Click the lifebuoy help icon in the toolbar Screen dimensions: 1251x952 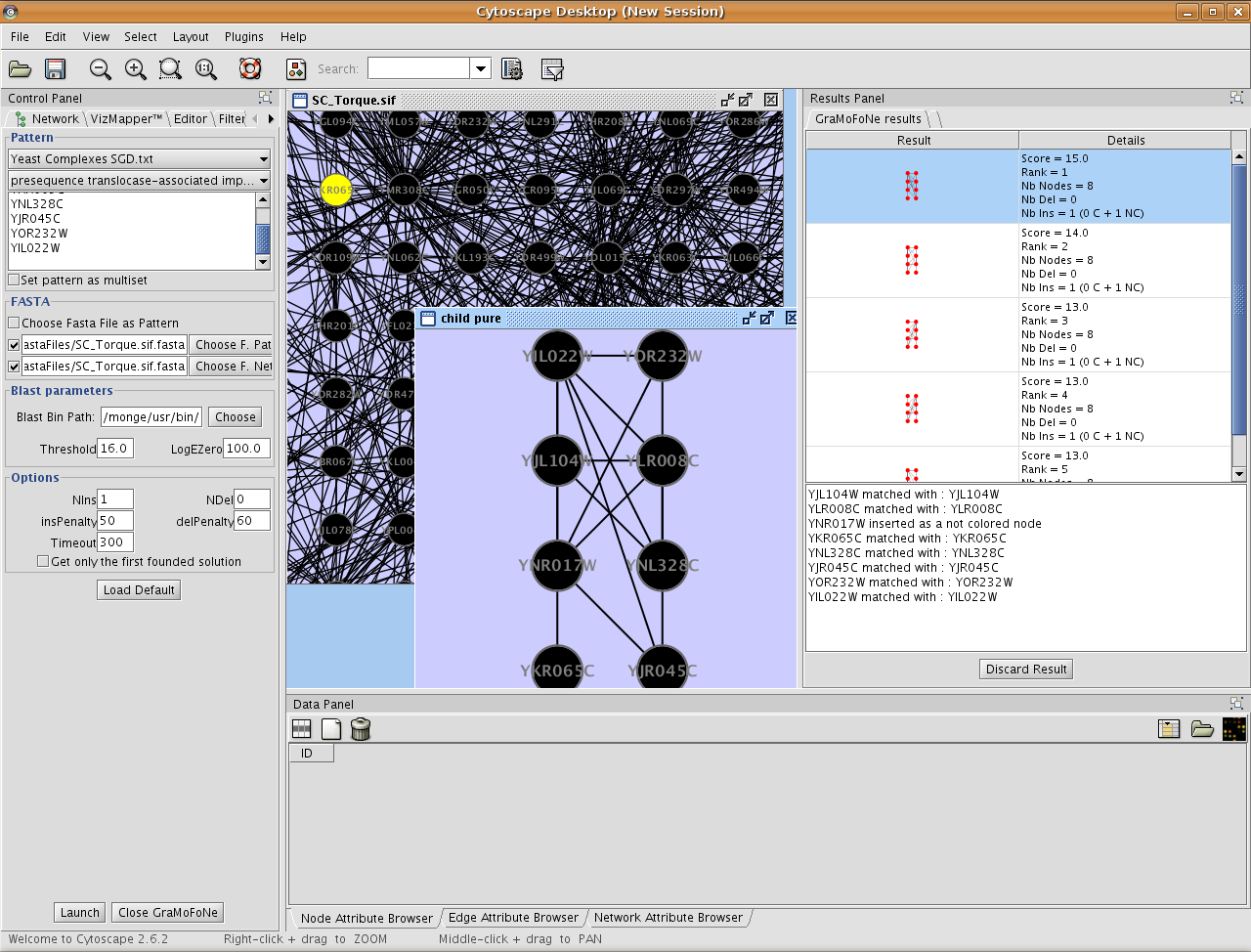pyautogui.click(x=250, y=69)
